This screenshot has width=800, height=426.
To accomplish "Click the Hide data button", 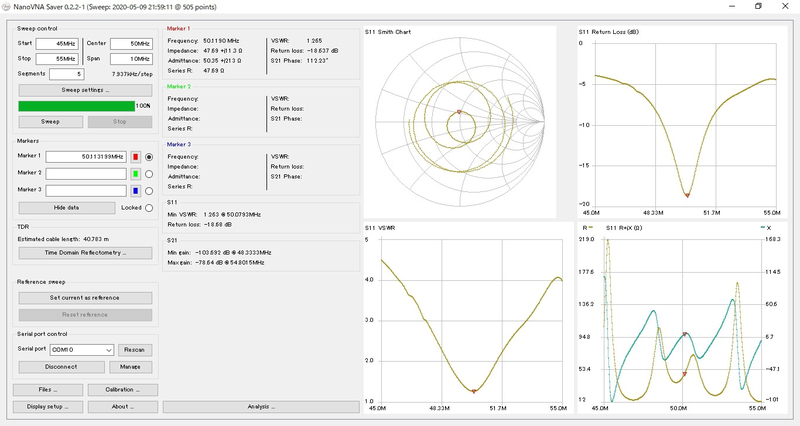I will click(x=67, y=208).
